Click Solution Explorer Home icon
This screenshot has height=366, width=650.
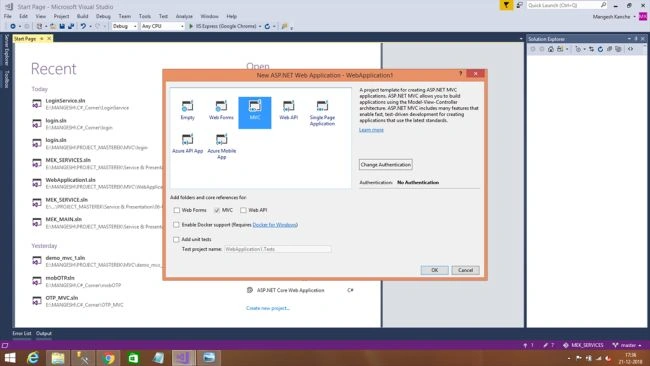[x=551, y=49]
